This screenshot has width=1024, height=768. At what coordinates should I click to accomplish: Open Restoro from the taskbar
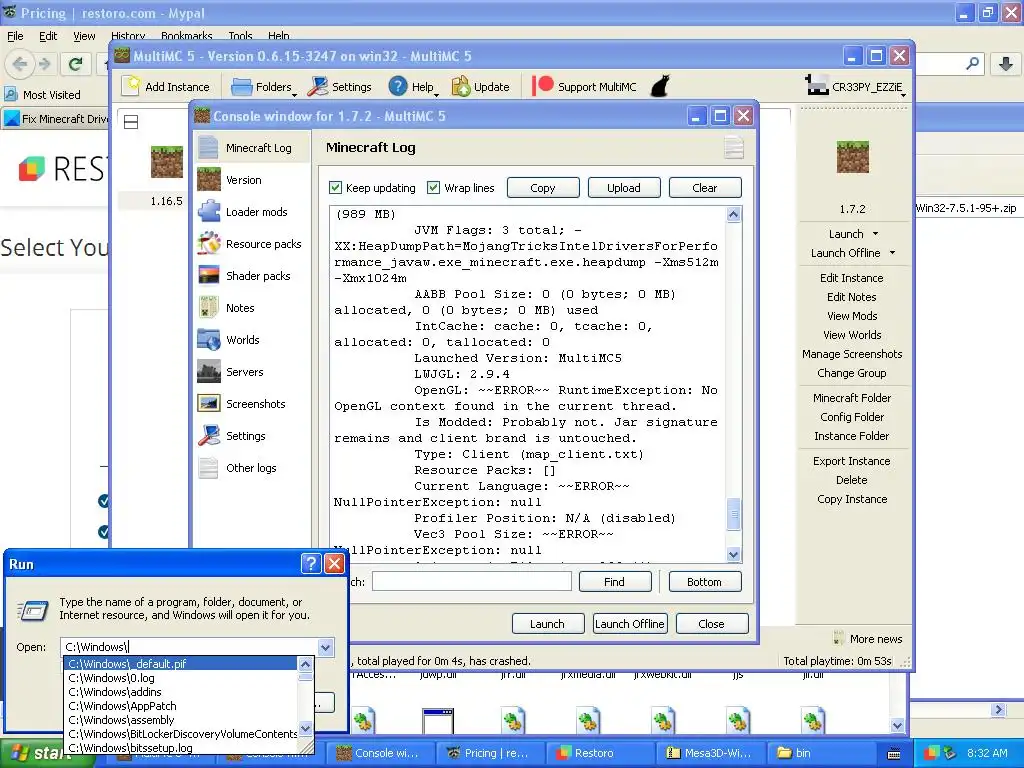[600, 753]
